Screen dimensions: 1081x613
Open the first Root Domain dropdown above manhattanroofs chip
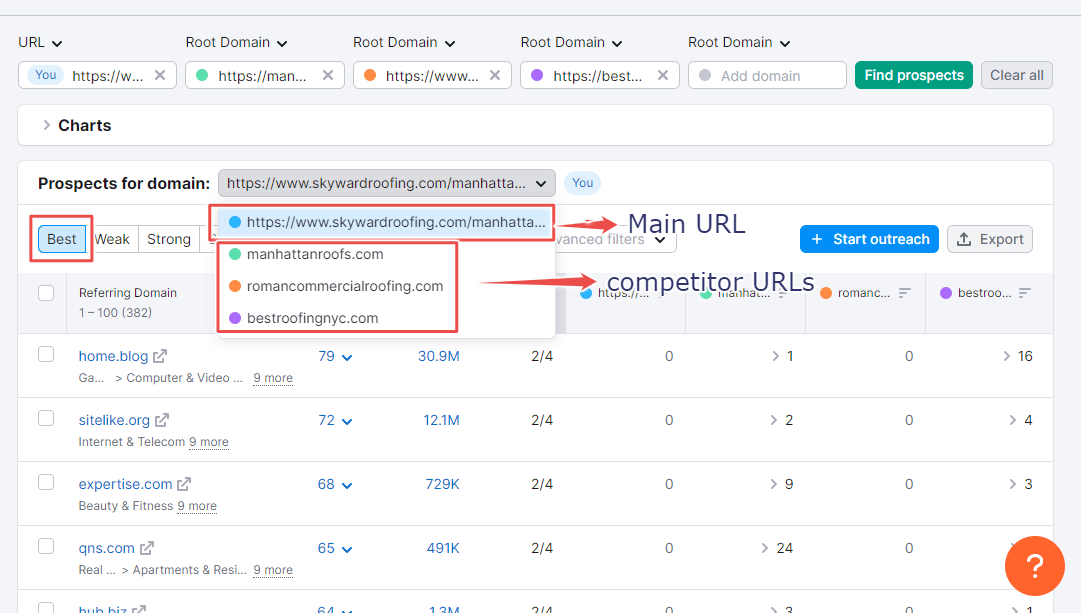tap(236, 43)
